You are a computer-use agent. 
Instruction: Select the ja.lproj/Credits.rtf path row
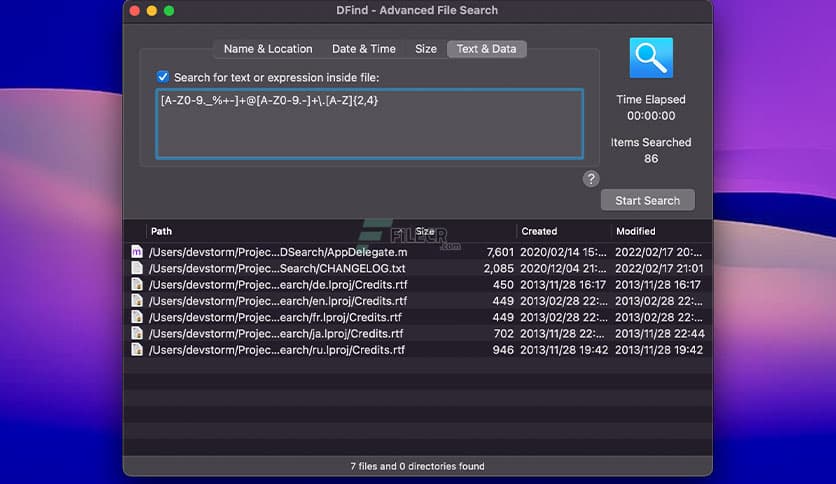click(276, 333)
